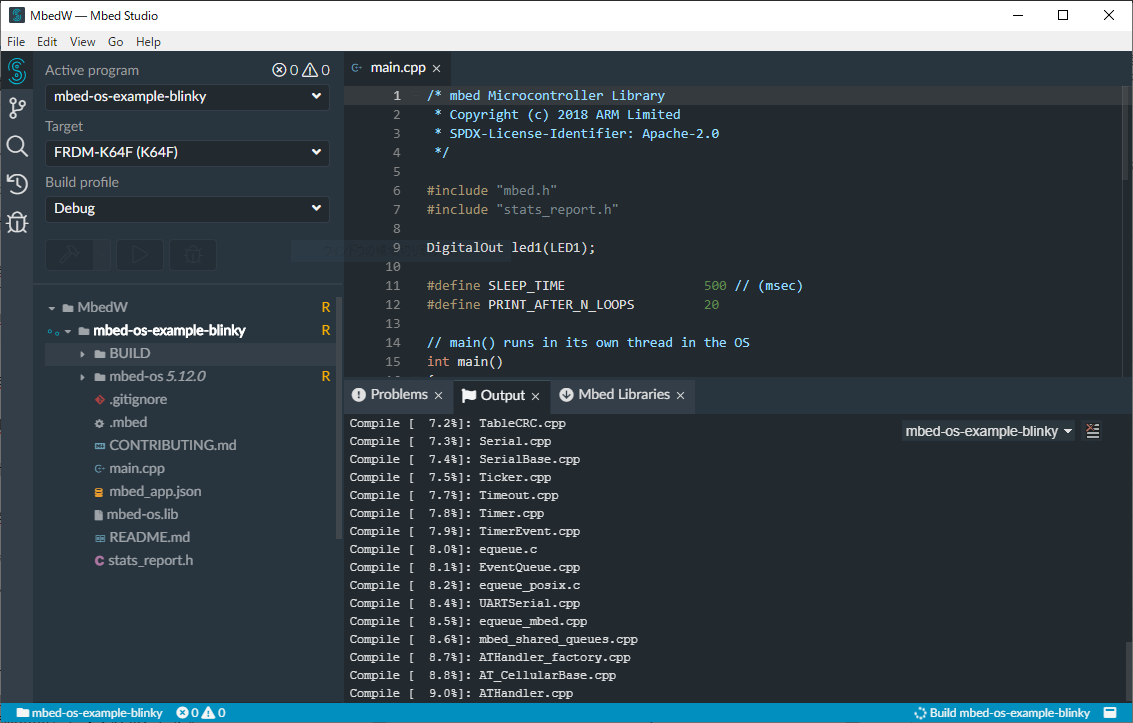Image resolution: width=1133 pixels, height=723 pixels.
Task: Close the Output panel tab
Action: tap(535, 397)
